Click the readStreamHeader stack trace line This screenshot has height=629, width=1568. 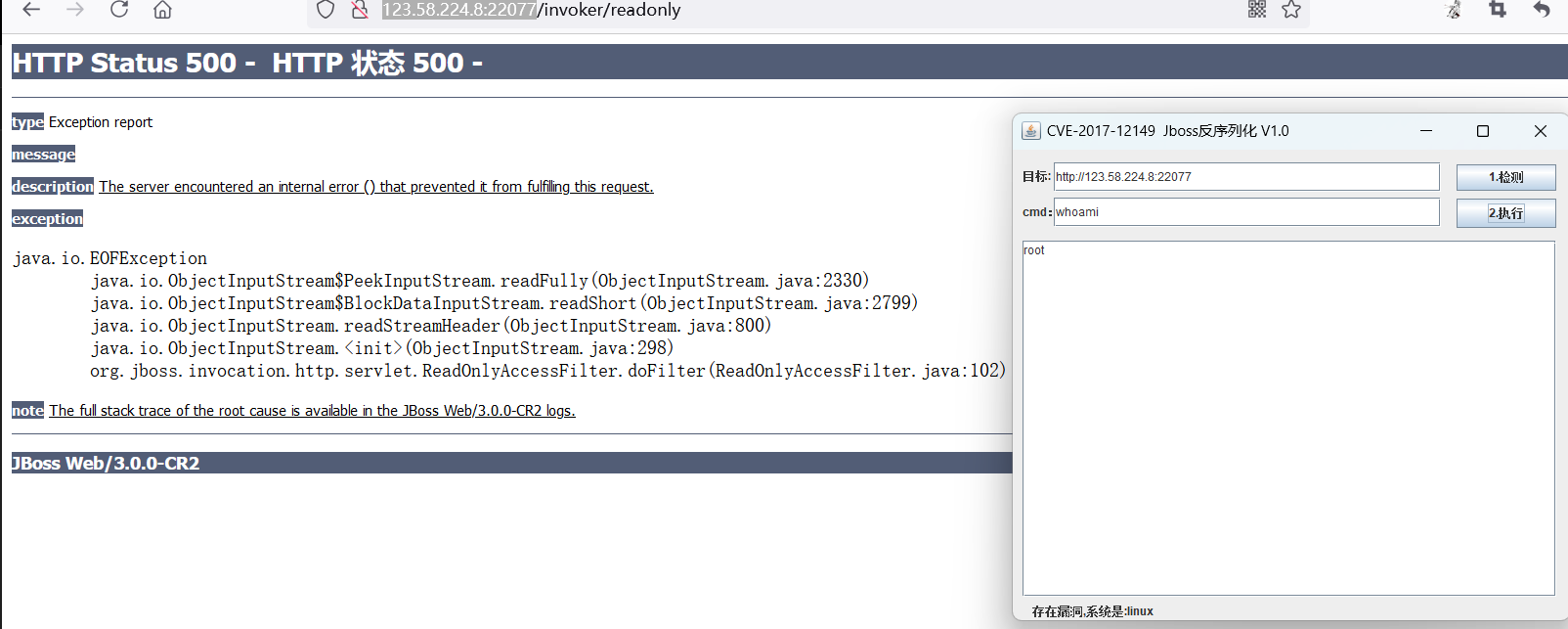point(431,326)
